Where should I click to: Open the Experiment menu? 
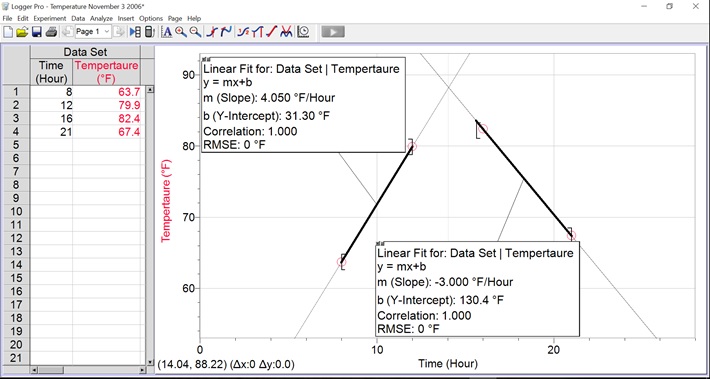50,19
